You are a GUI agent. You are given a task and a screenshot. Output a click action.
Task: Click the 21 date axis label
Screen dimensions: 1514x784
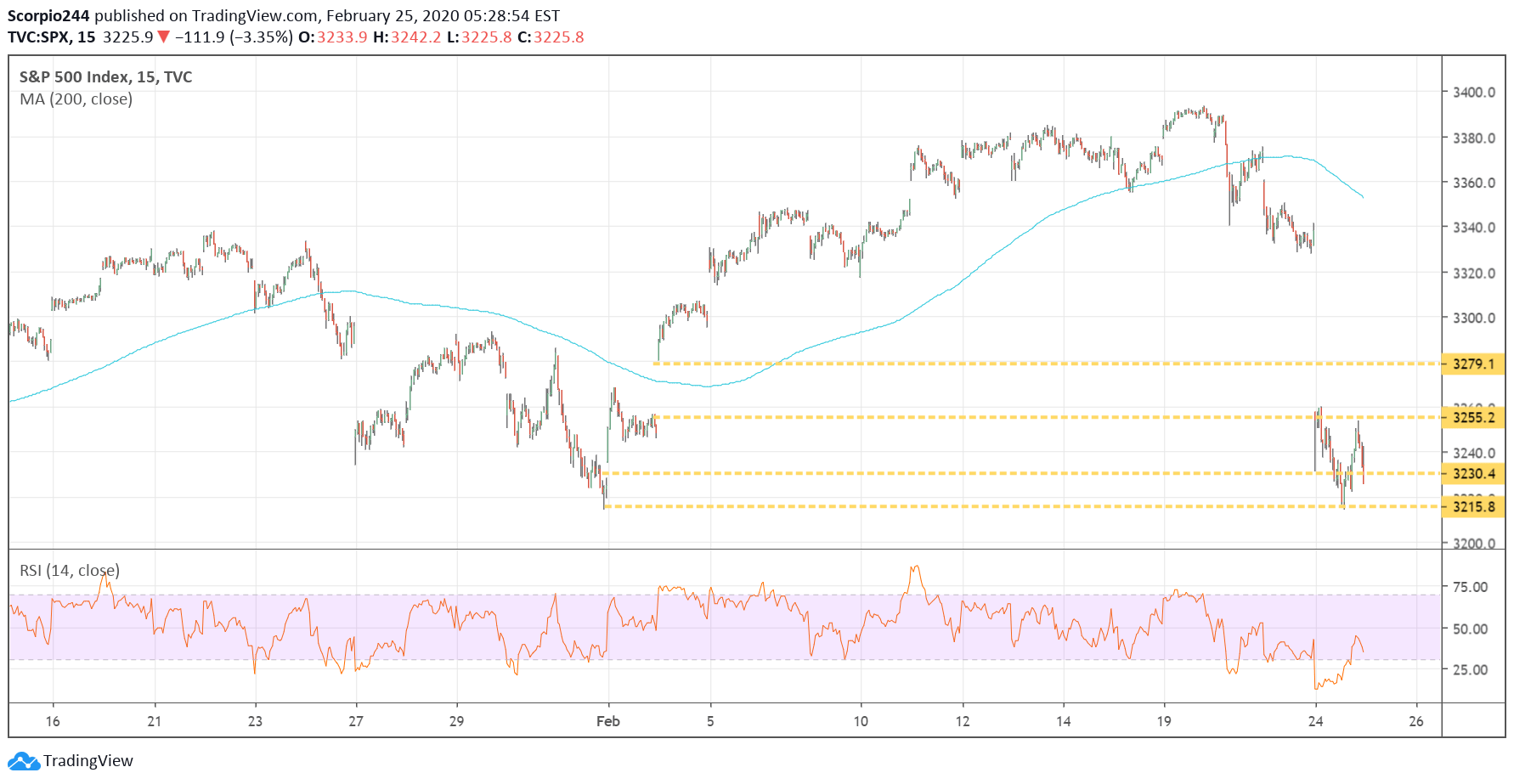tap(154, 721)
